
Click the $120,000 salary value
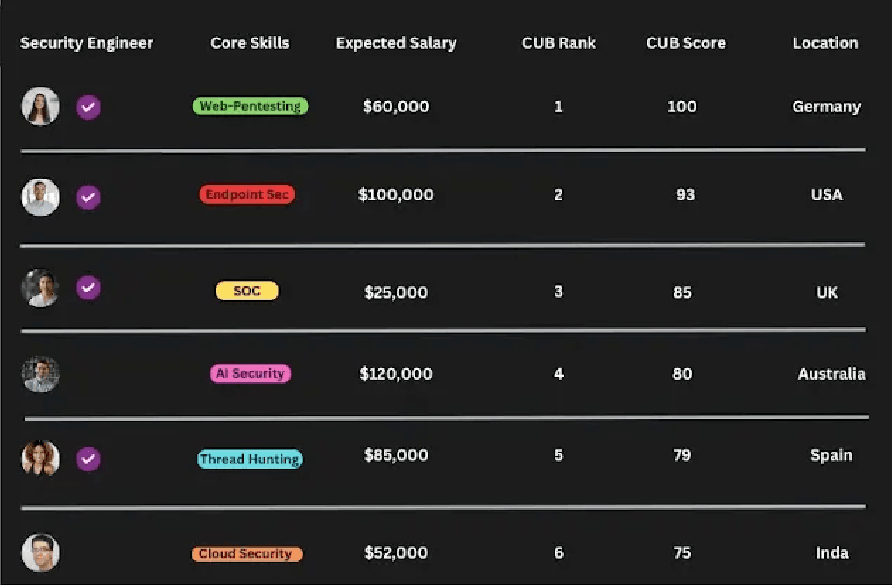(x=396, y=374)
